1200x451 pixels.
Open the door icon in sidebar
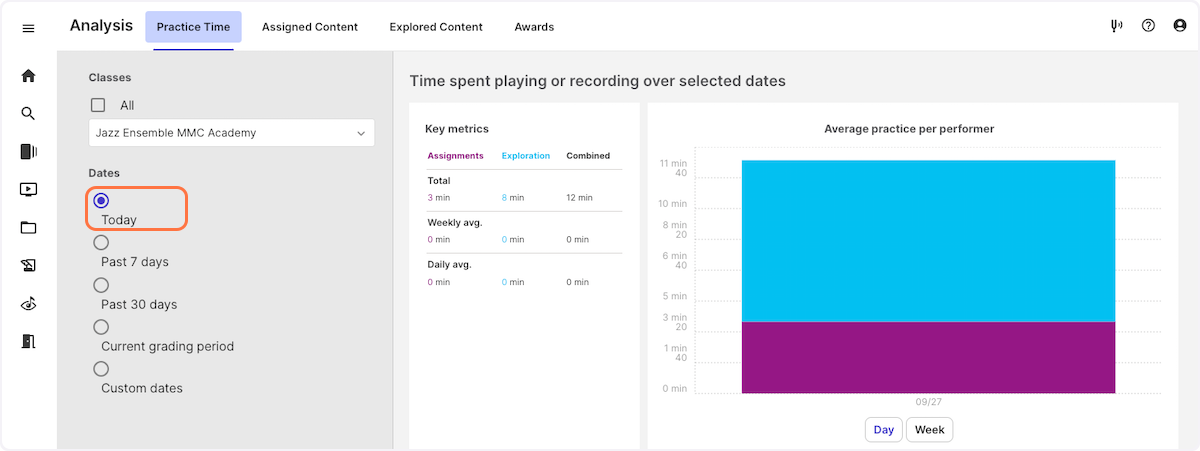point(28,342)
